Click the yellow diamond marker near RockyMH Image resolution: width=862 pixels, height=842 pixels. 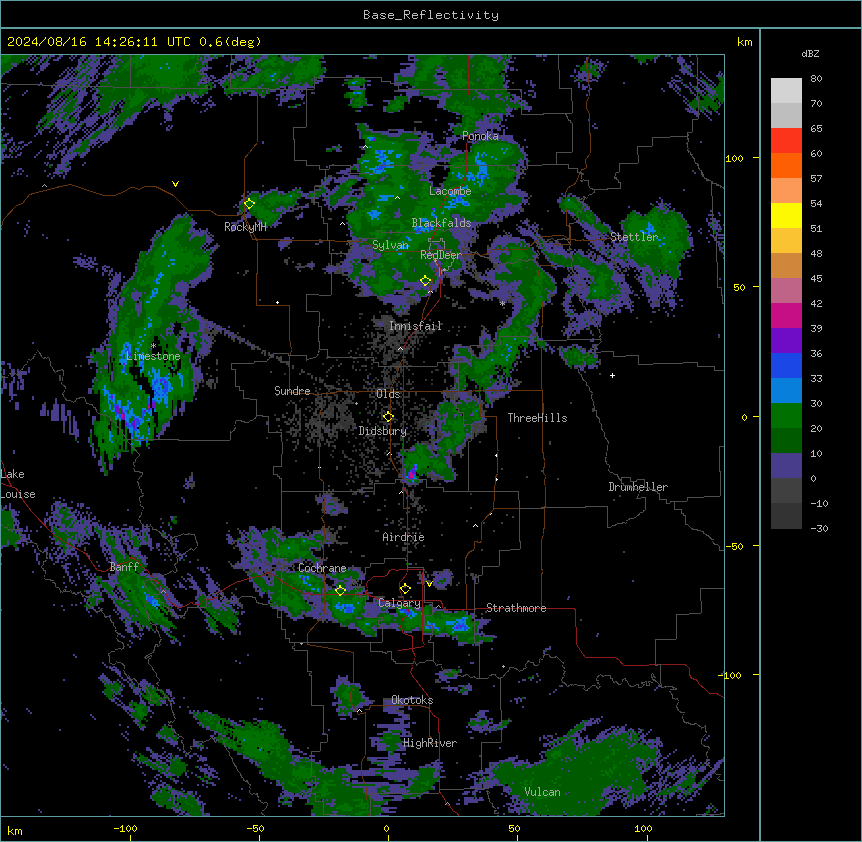click(x=249, y=204)
